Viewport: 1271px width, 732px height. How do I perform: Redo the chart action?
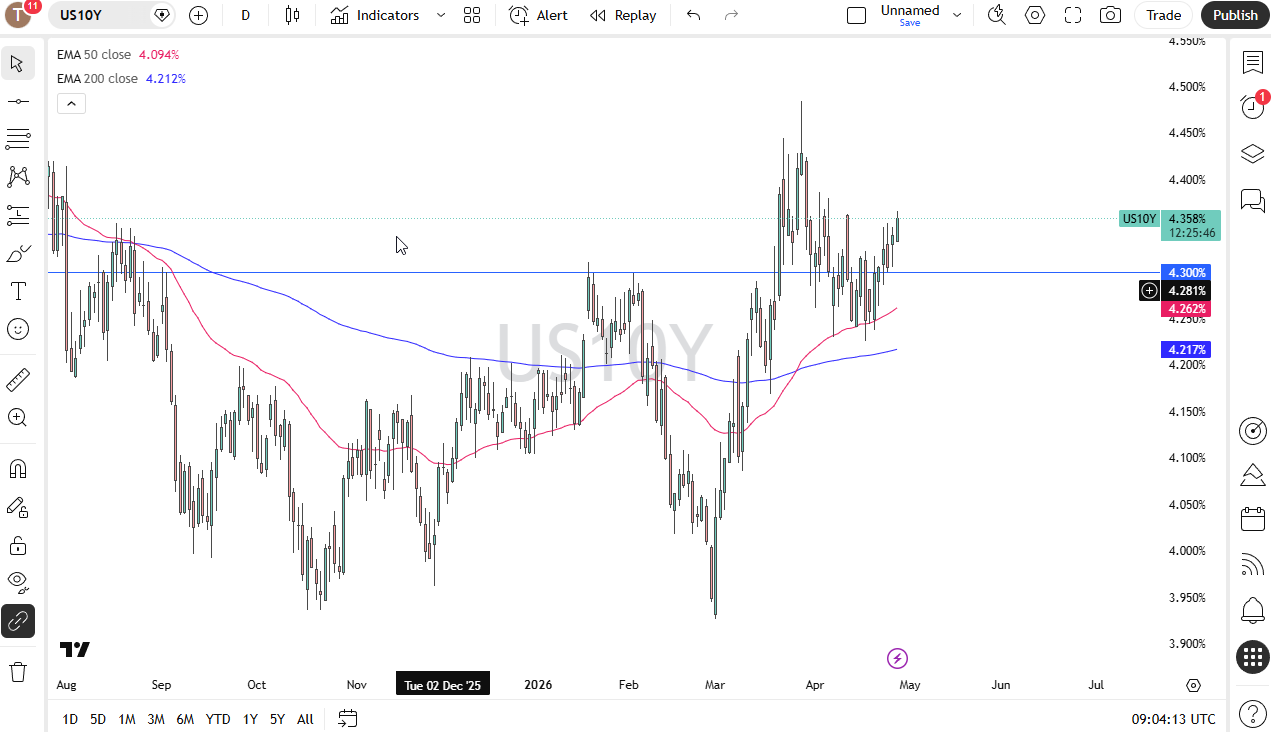(731, 15)
